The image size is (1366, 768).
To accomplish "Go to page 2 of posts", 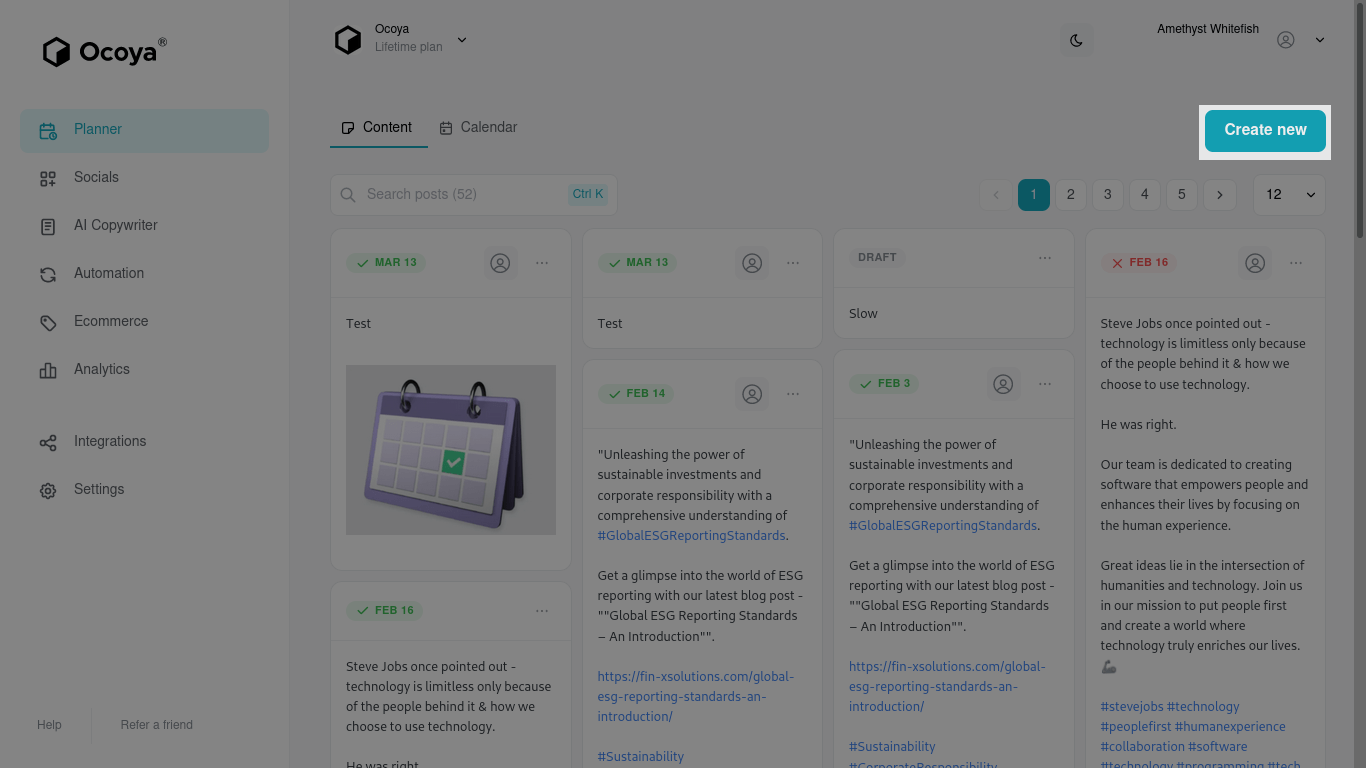I will tap(1070, 195).
